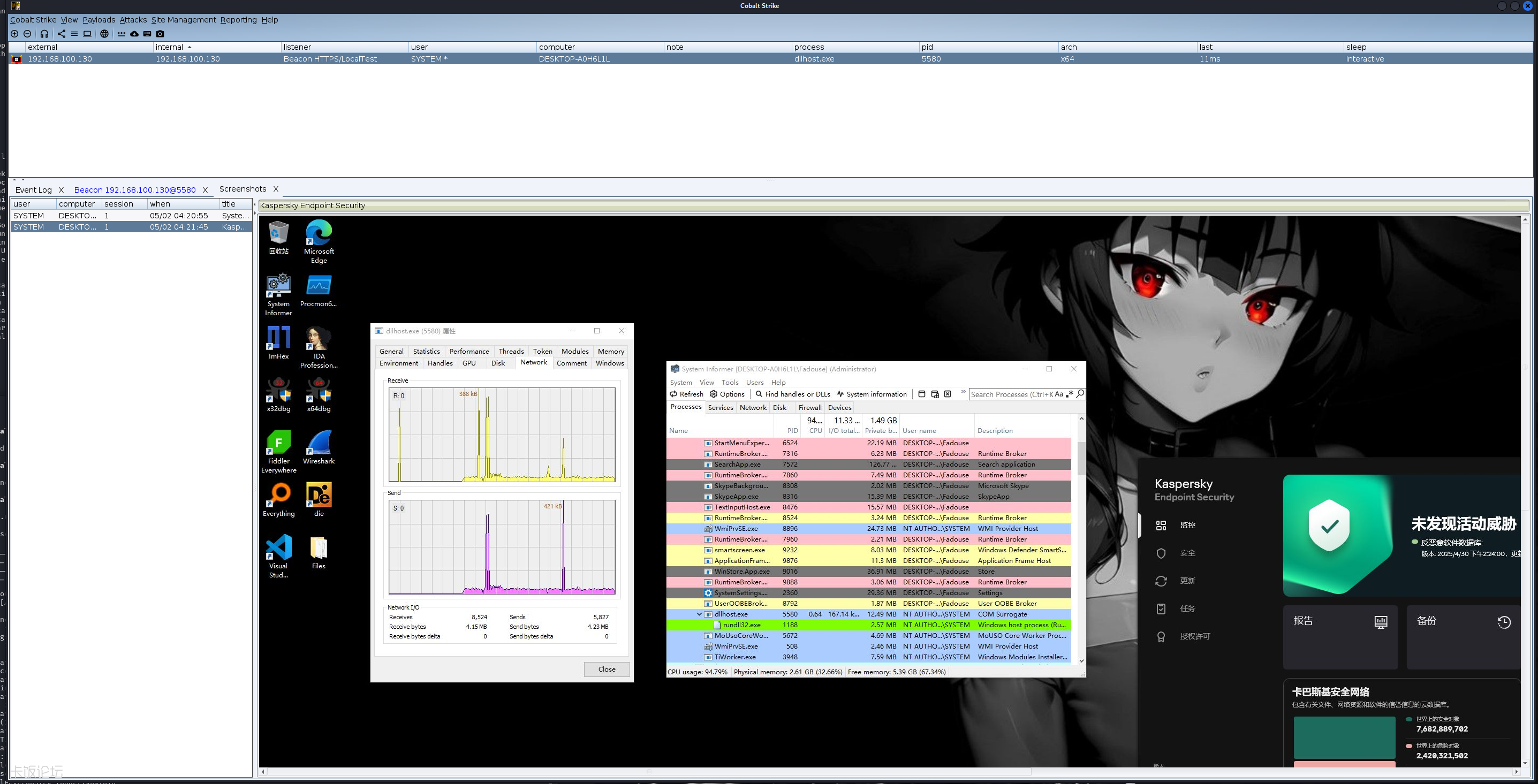This screenshot has height=784, width=1538.
Task: Close the Event Log tab with X
Action: coord(61,190)
